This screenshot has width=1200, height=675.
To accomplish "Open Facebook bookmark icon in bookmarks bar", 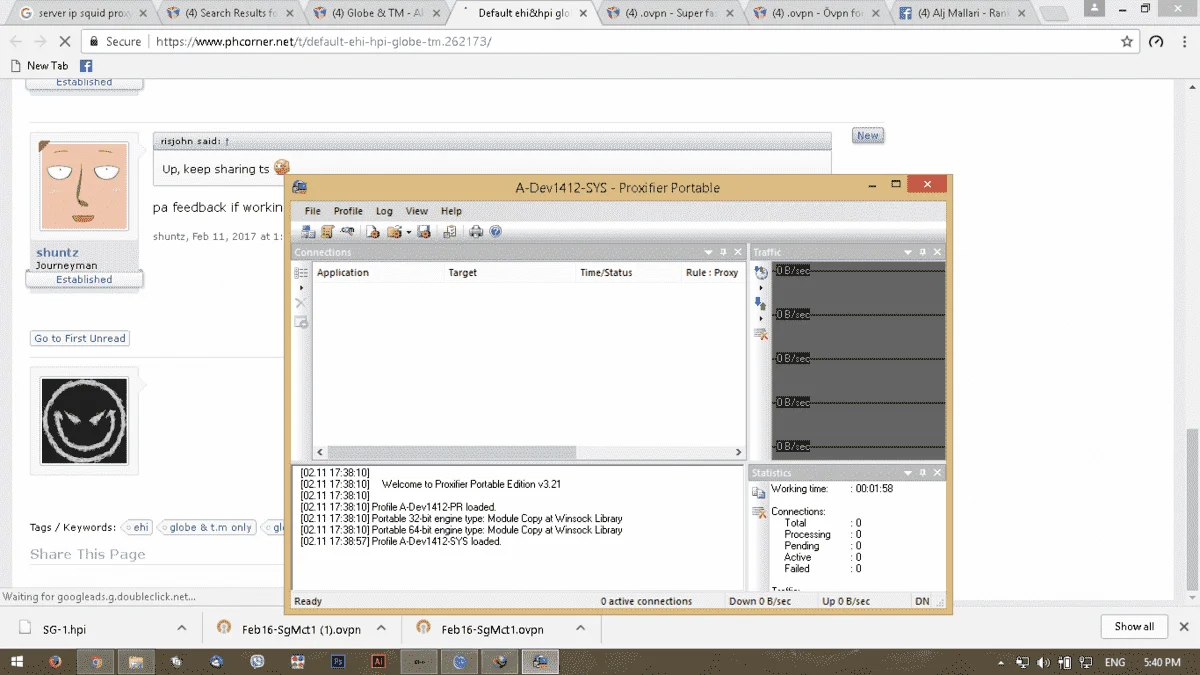I will pos(86,66).
